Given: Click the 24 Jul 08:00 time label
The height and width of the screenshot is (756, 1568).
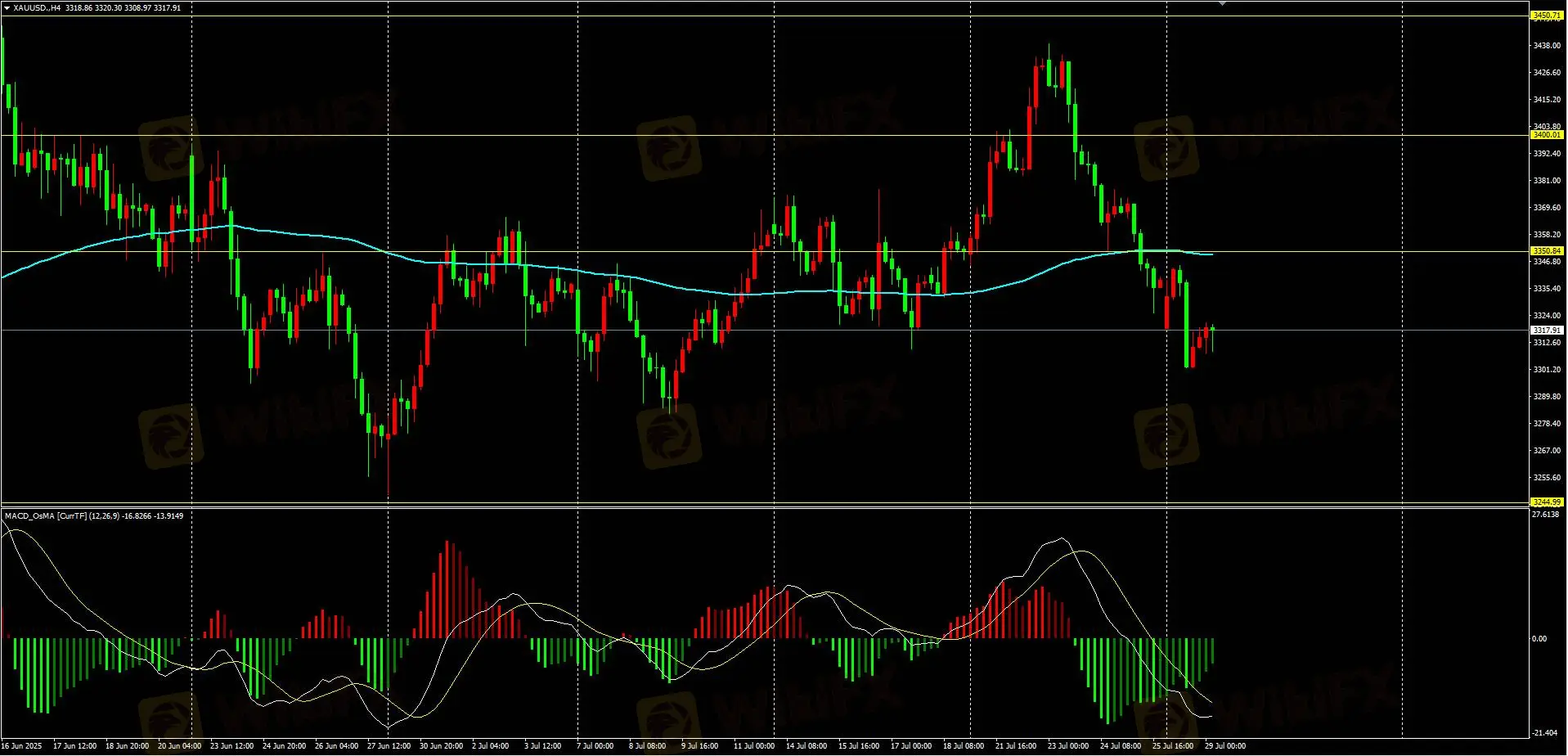Looking at the screenshot, I should 1121,746.
